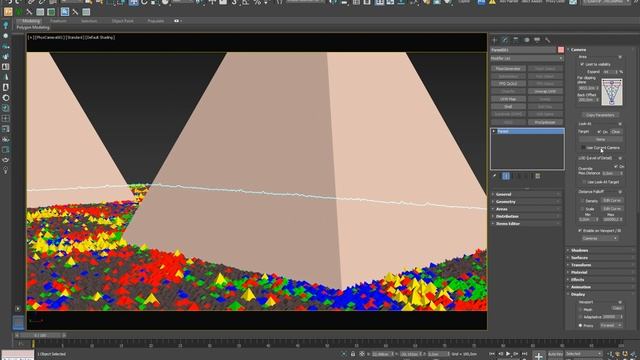Click configure modifier sets icon under stack
The width and height of the screenshot is (640, 360).
[538, 176]
